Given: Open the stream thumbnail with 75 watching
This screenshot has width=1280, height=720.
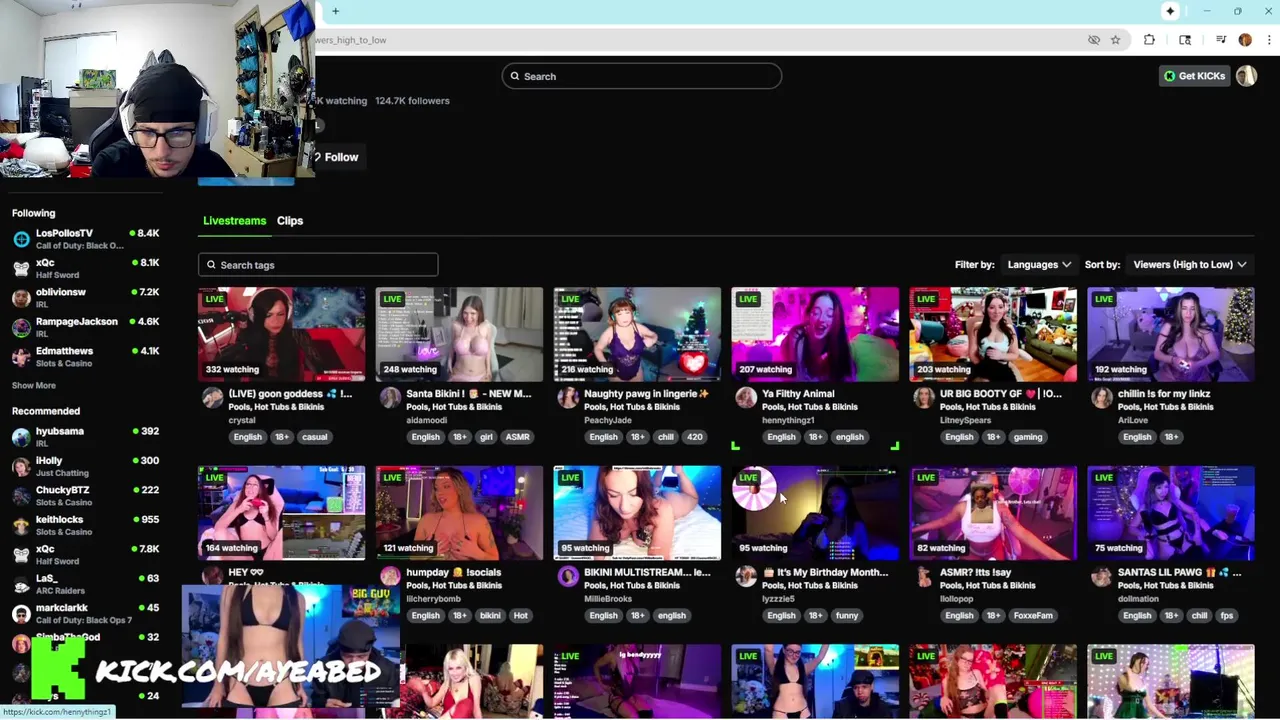Looking at the screenshot, I should pyautogui.click(x=1171, y=513).
